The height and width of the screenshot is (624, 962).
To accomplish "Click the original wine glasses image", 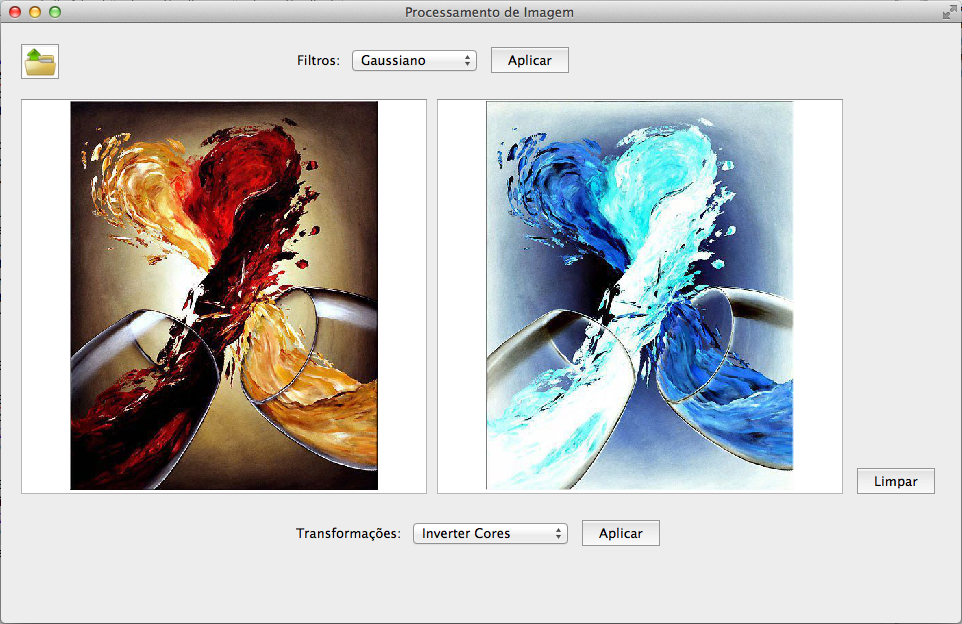I will pos(224,295).
